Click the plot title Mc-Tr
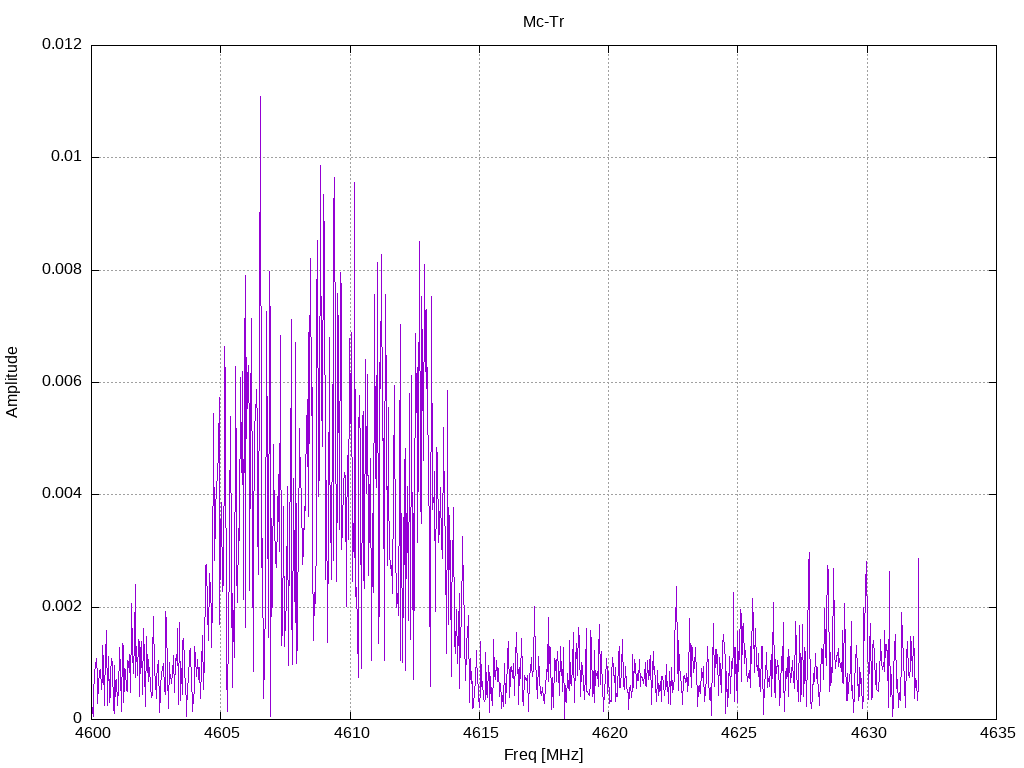The image size is (1024, 768). point(543,21)
